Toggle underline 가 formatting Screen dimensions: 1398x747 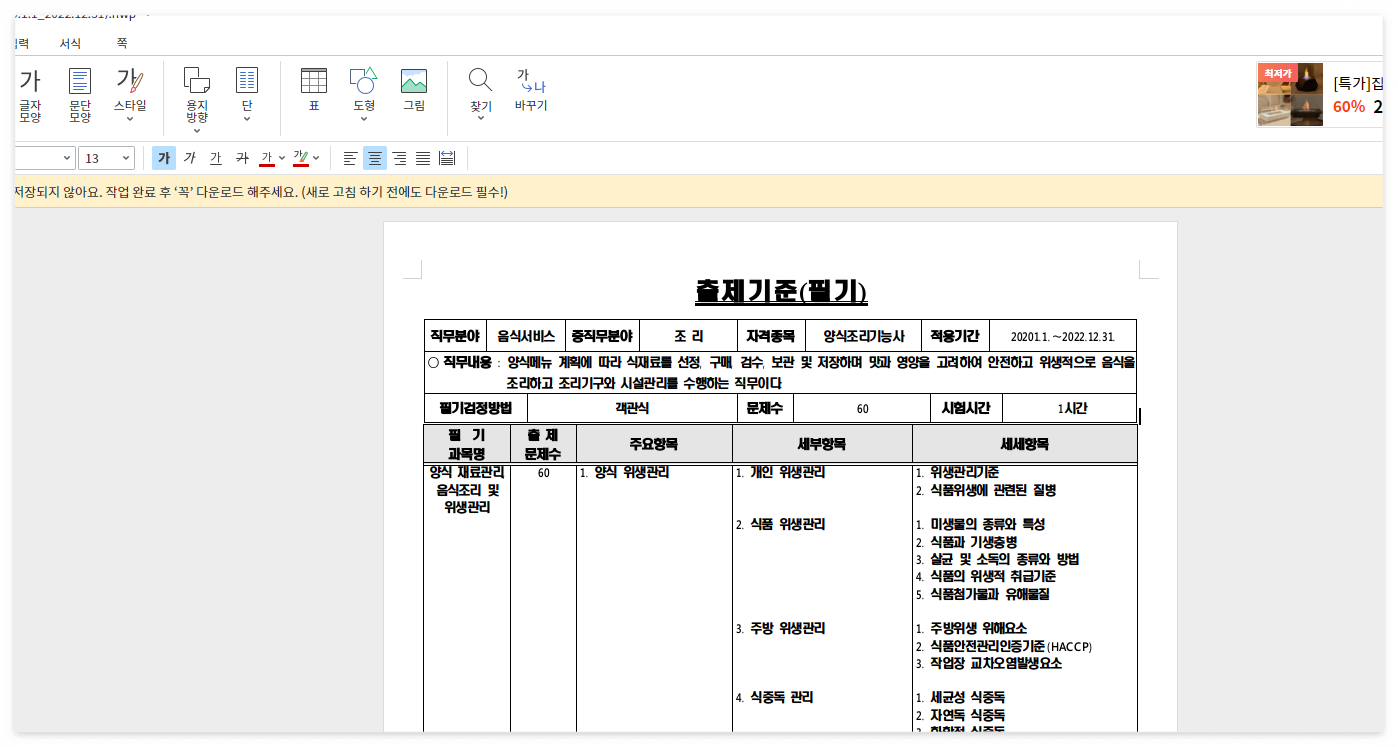(216, 158)
